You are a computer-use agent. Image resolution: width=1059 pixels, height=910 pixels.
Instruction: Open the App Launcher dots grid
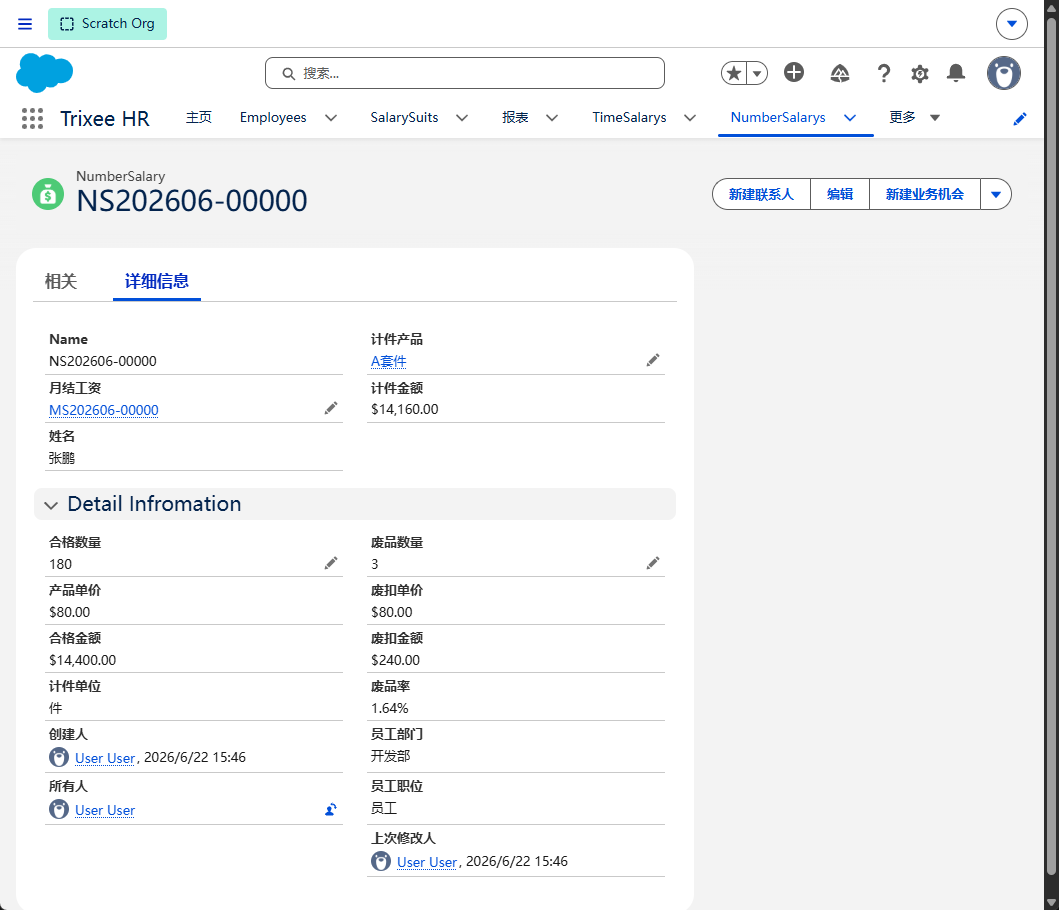coord(32,118)
